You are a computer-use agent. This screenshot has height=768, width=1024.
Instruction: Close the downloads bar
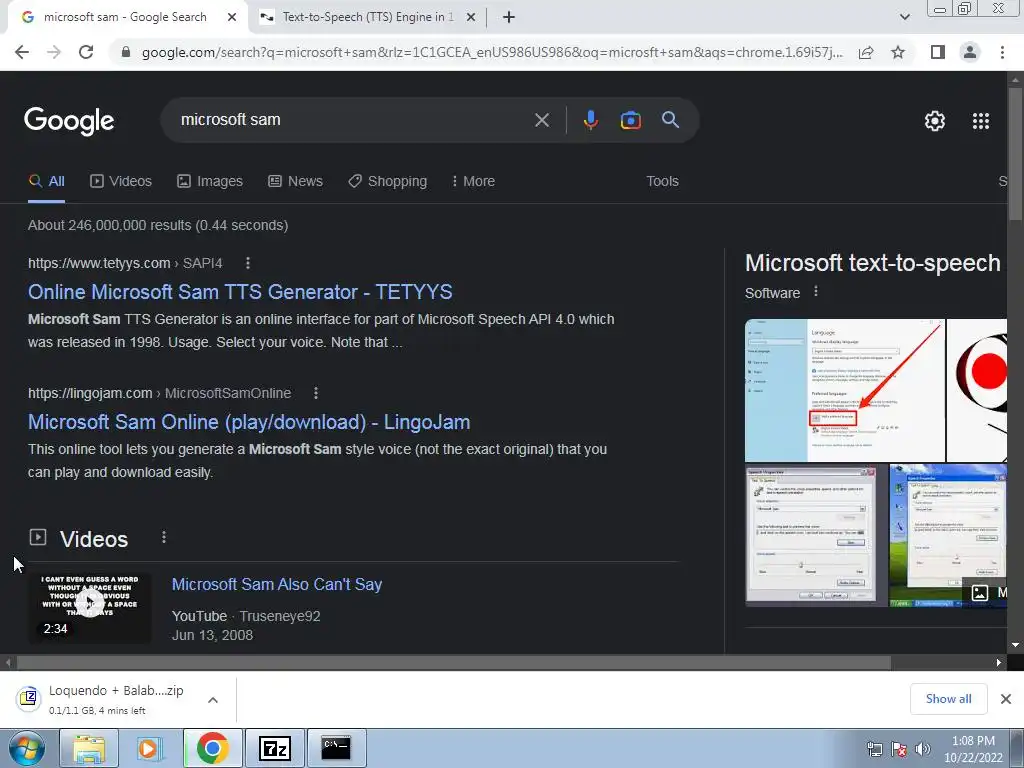click(1006, 699)
